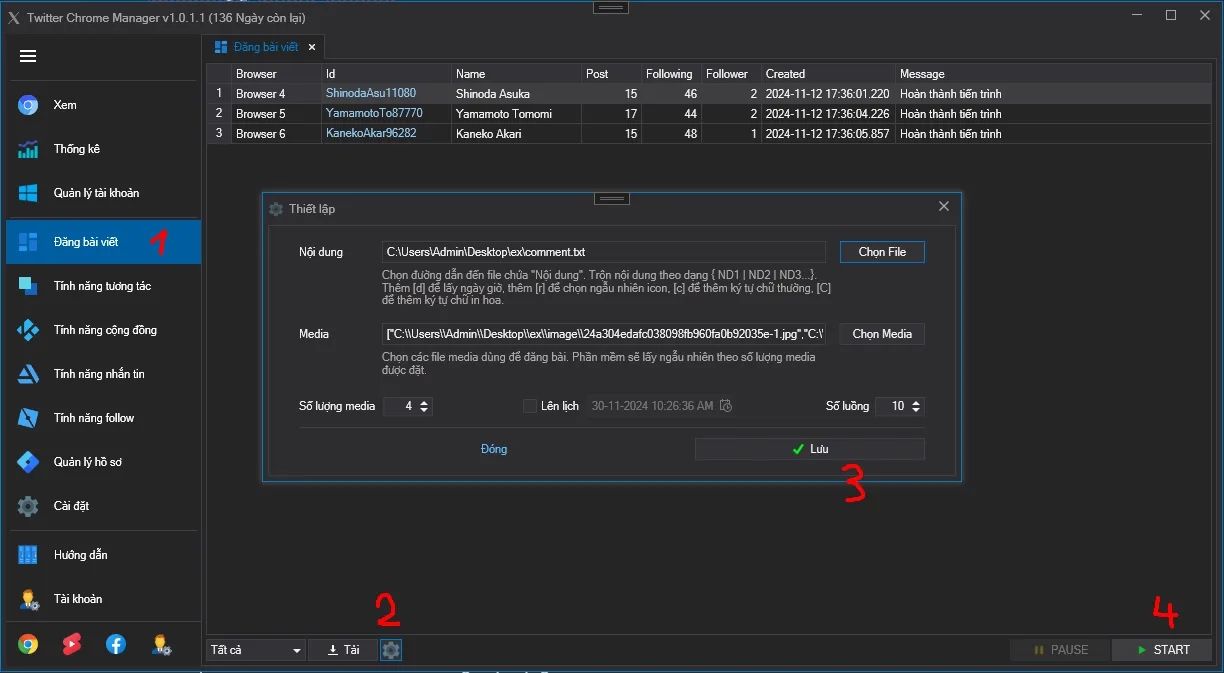Select the Shinoda Asuka name cell
The image size is (1224, 673).
point(516,94)
